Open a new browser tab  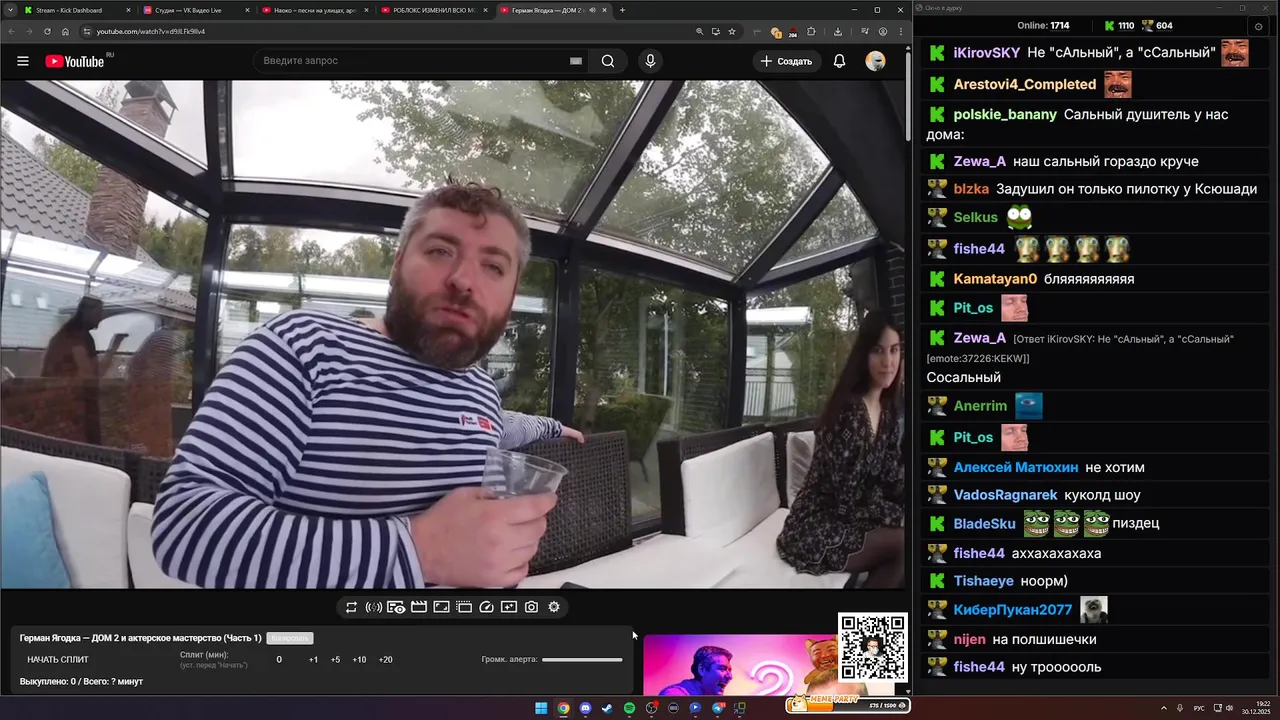pyautogui.click(x=622, y=10)
